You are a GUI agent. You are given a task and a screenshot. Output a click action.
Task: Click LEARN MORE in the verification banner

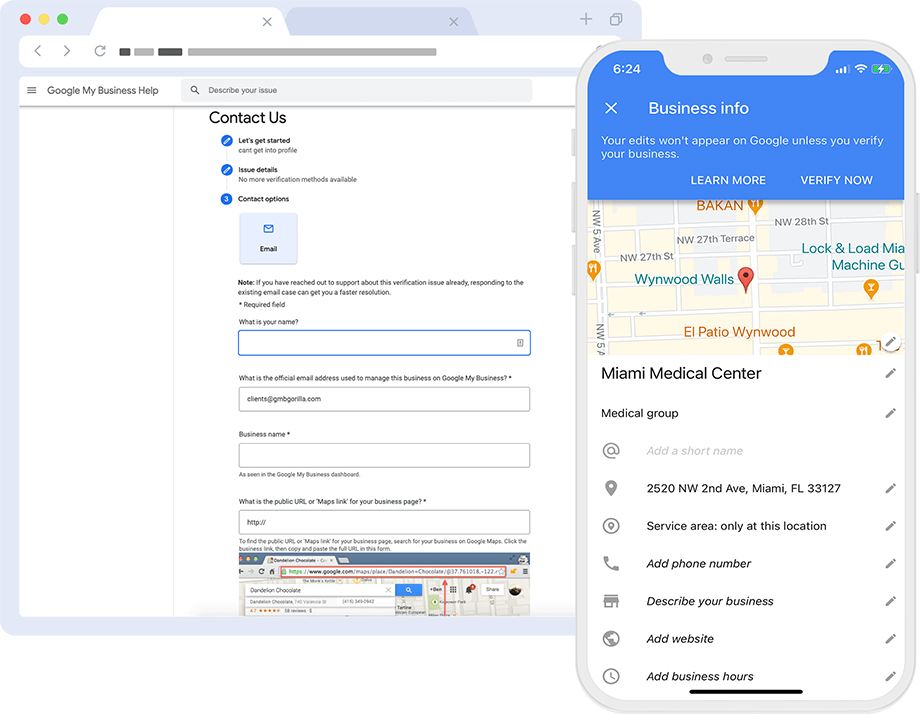(728, 180)
